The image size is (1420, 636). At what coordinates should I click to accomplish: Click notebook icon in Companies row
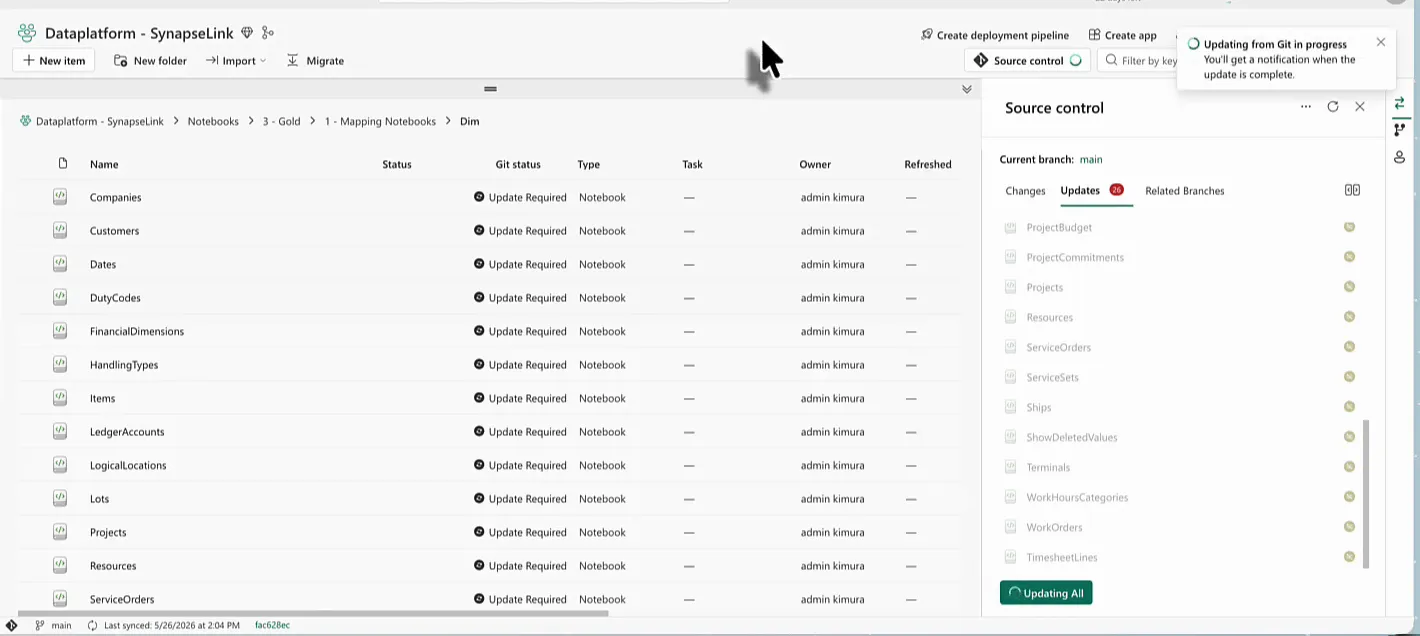(60, 197)
